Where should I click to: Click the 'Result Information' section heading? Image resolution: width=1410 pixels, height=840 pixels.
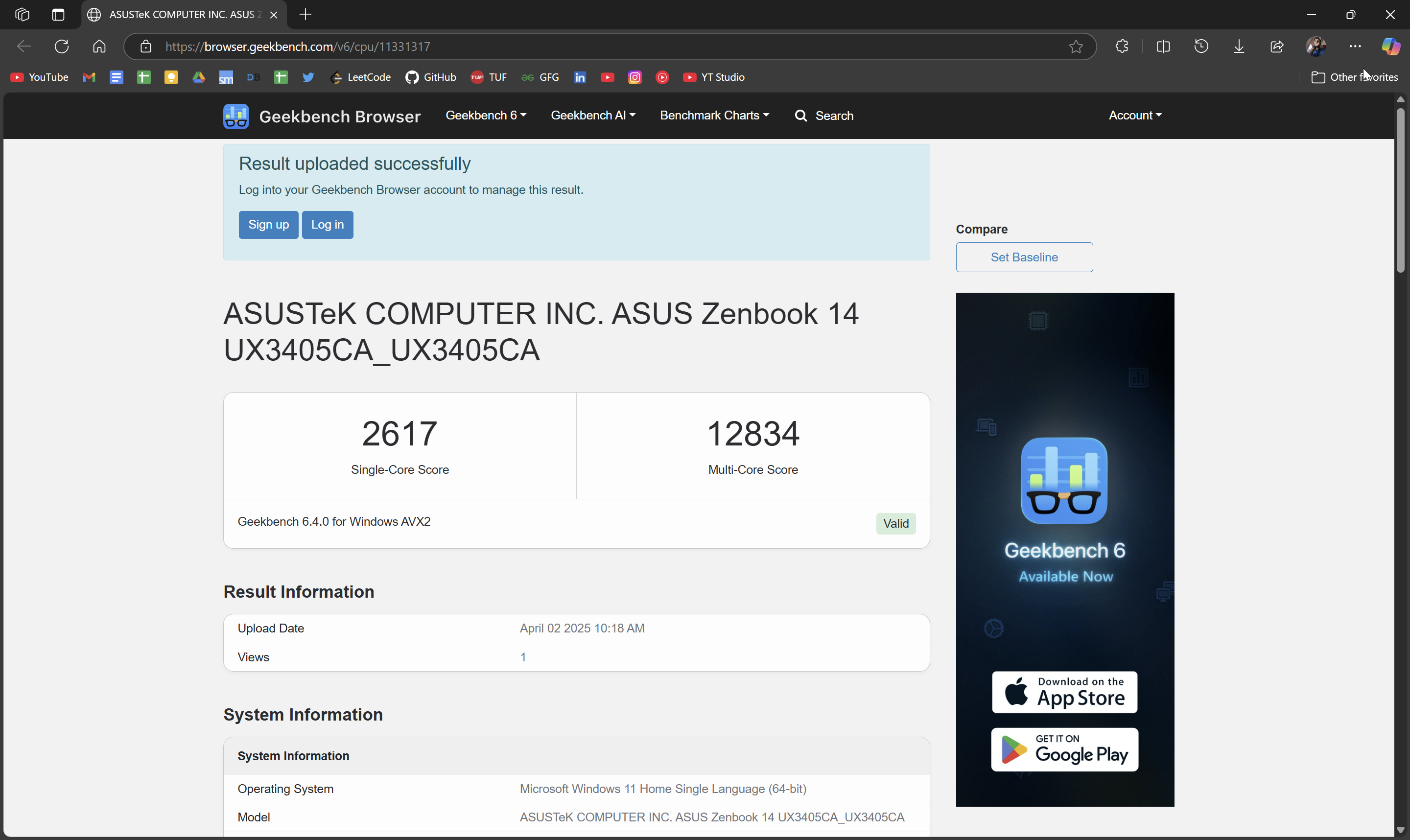click(x=299, y=592)
